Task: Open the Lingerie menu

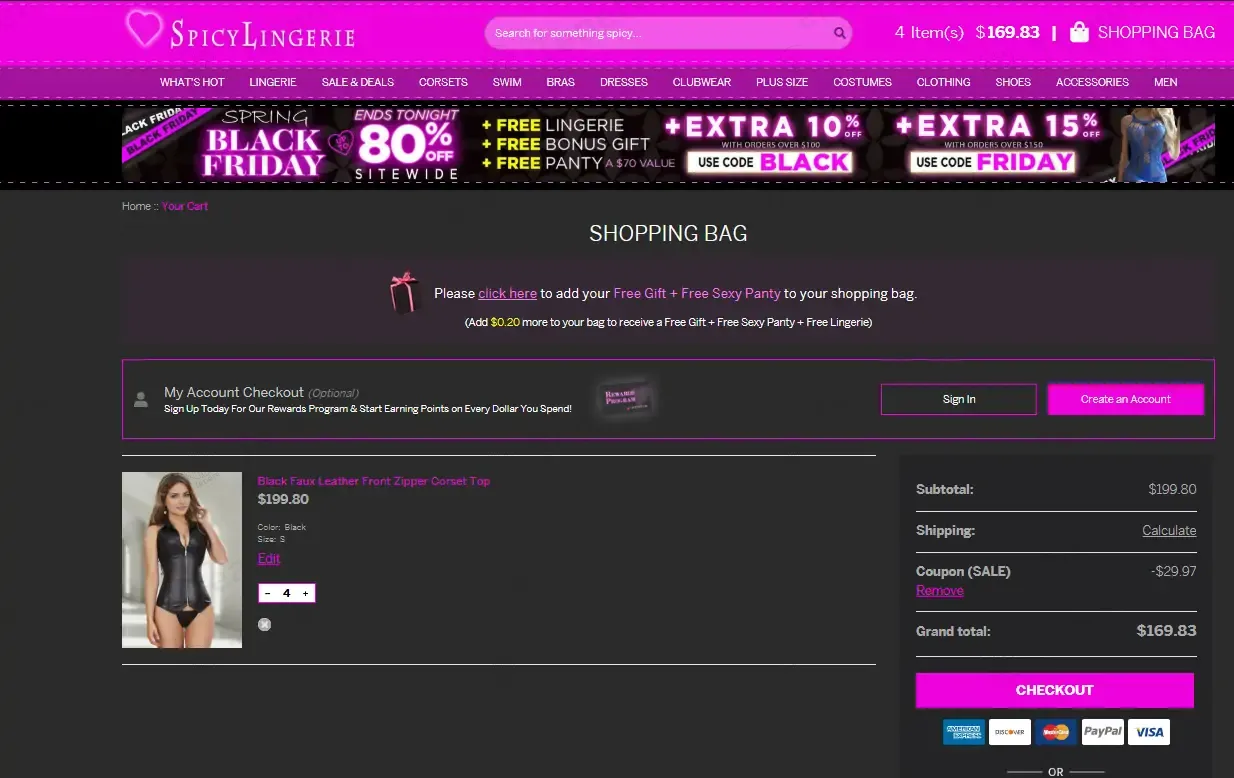Action: (x=273, y=82)
